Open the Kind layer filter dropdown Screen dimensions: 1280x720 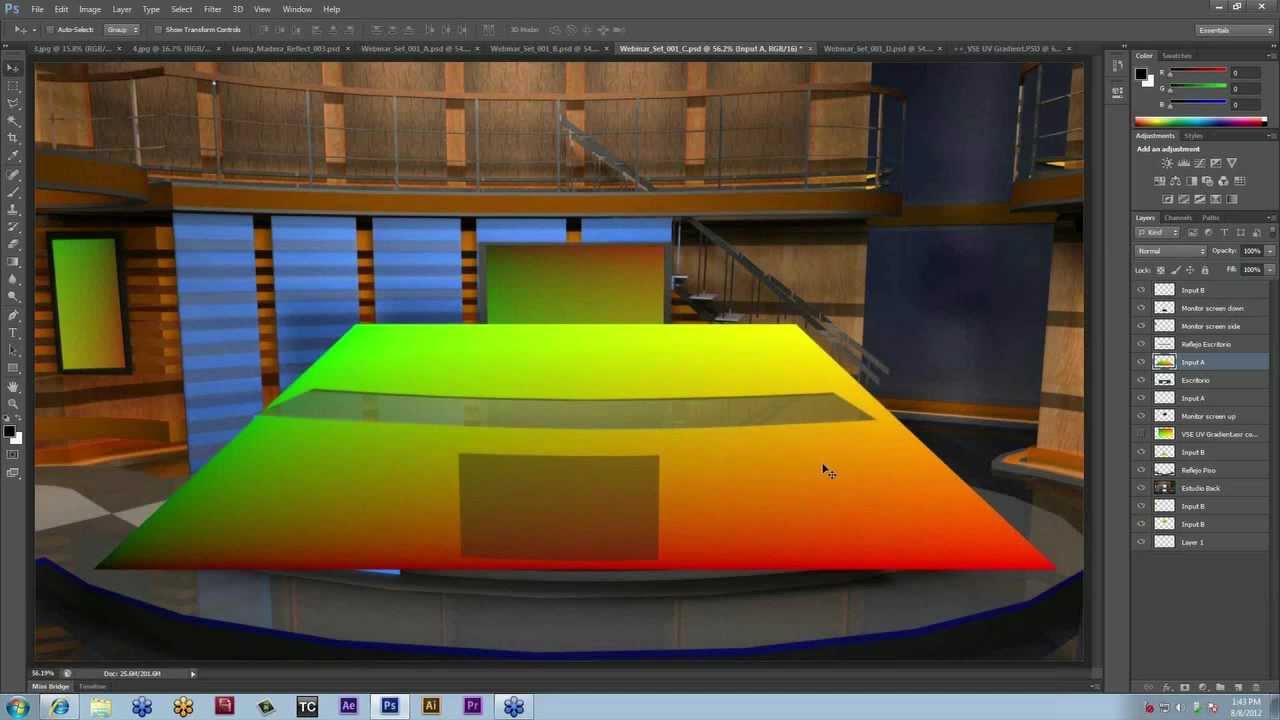[1157, 232]
